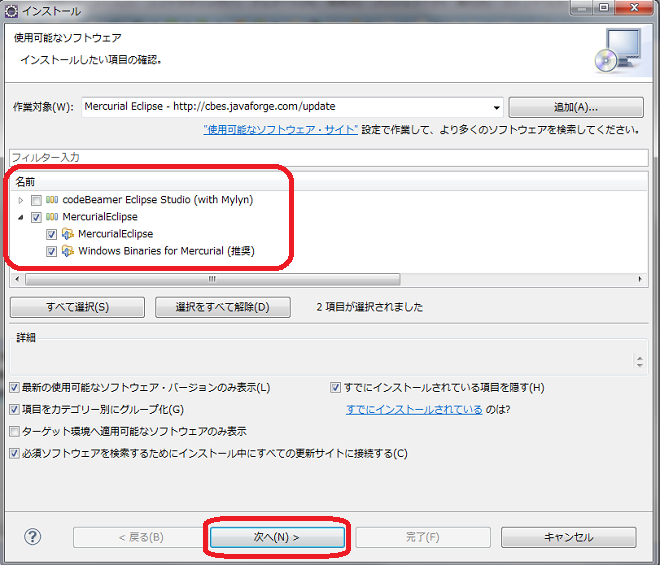Viewport: 660px width, 565px height.
Task: Click the 選択をすべて解除(D) button
Action: pos(223,307)
